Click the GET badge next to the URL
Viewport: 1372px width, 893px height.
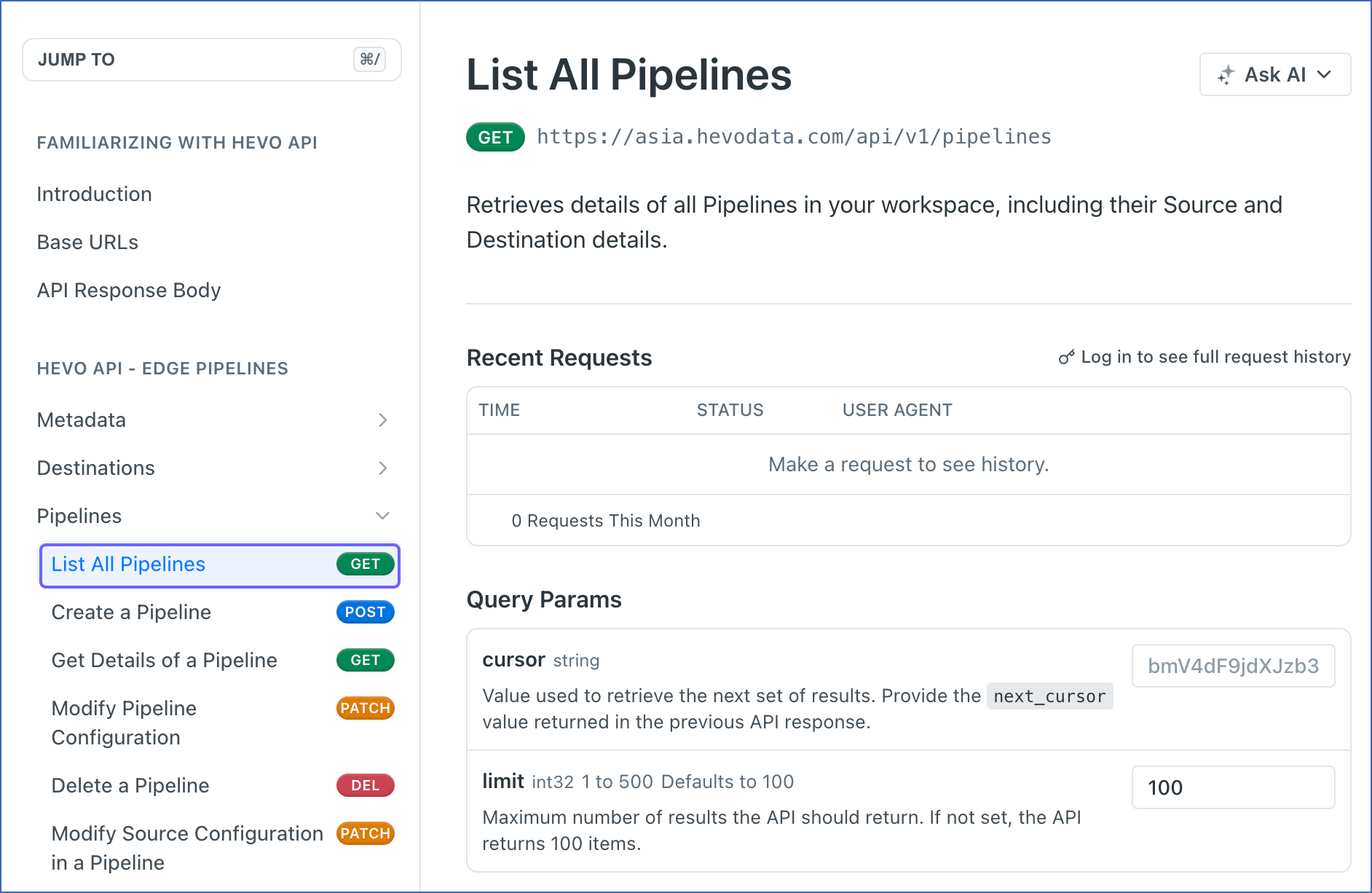pos(495,137)
